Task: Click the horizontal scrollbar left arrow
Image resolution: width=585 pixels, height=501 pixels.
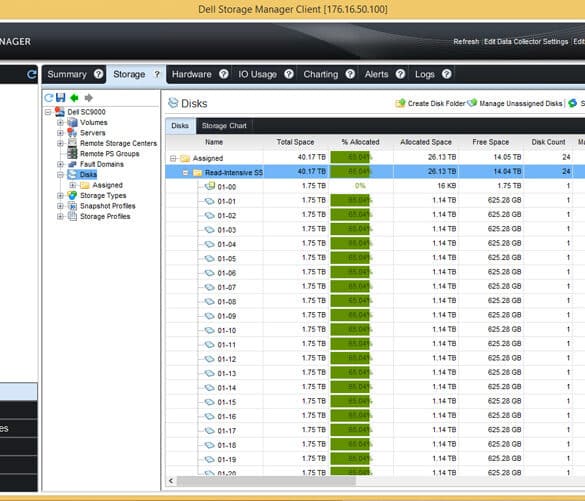Action: [171, 481]
